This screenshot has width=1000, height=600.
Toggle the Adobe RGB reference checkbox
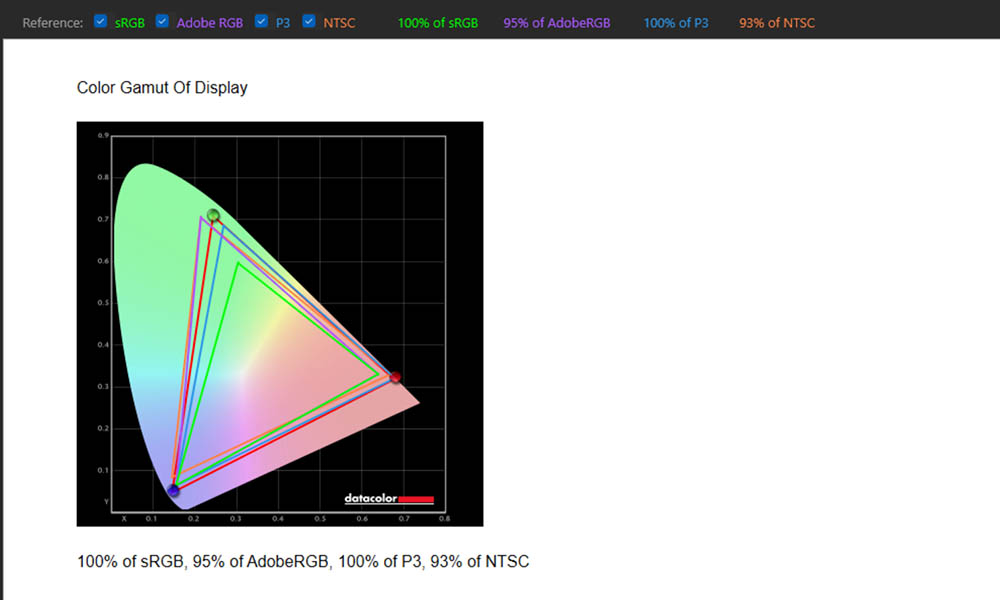162,21
